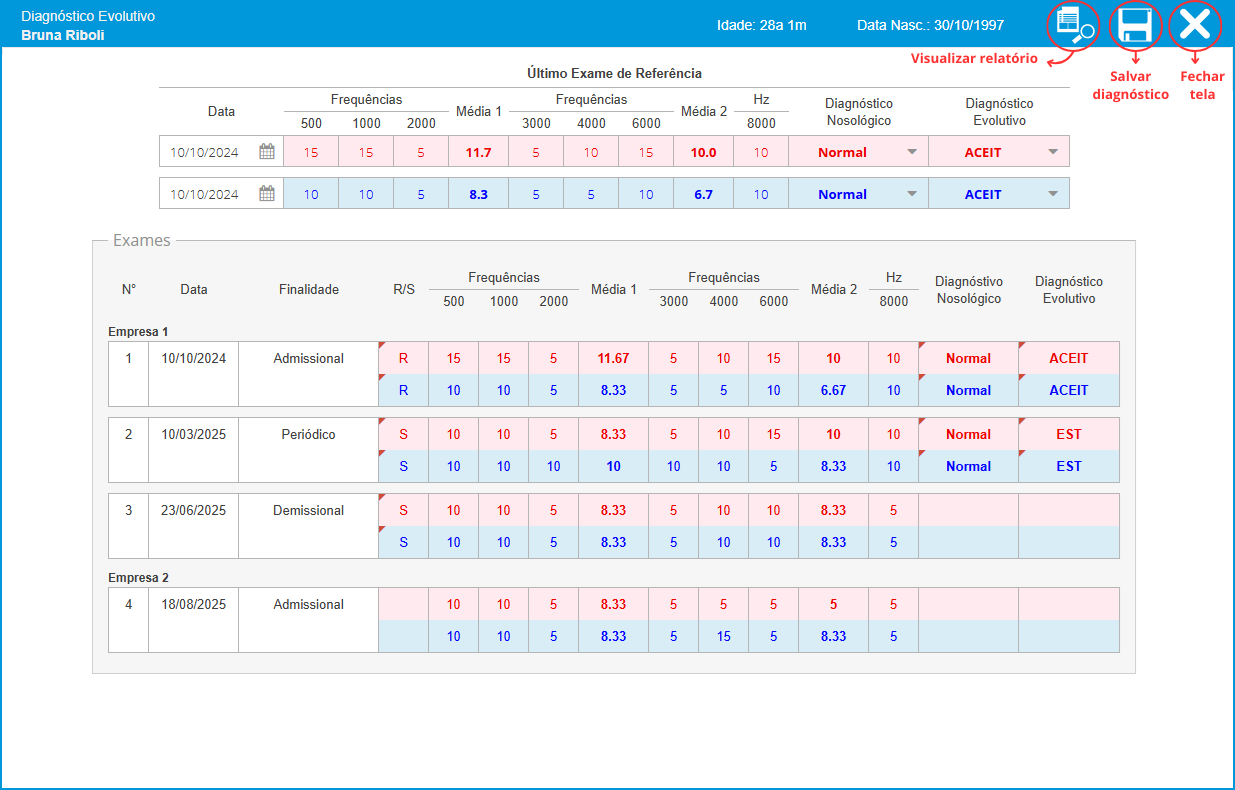Click the Fechar tela X icon
Screen dimensions: 1235x790
pyautogui.click(x=1195, y=25)
